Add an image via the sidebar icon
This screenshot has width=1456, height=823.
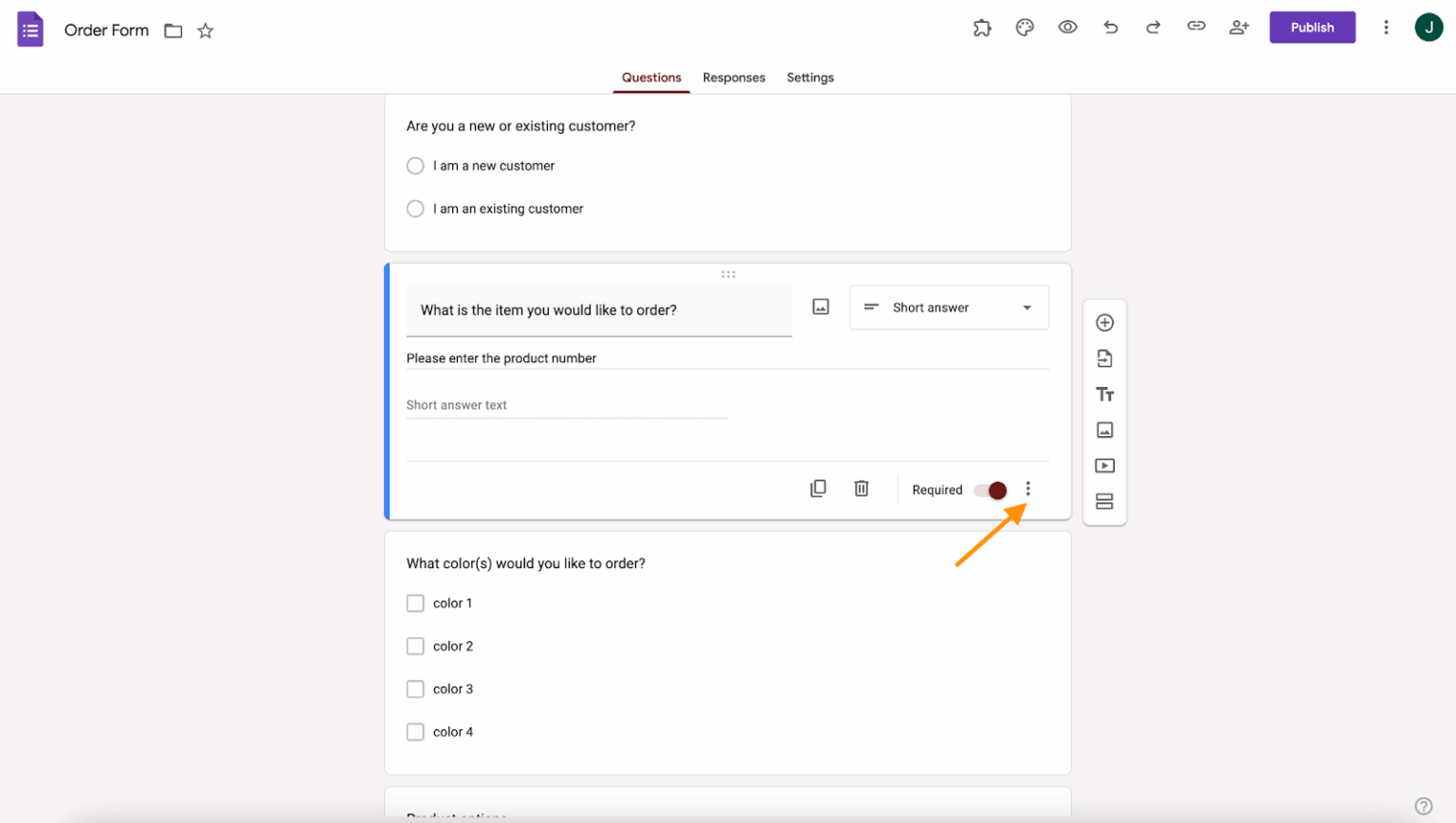click(1105, 430)
